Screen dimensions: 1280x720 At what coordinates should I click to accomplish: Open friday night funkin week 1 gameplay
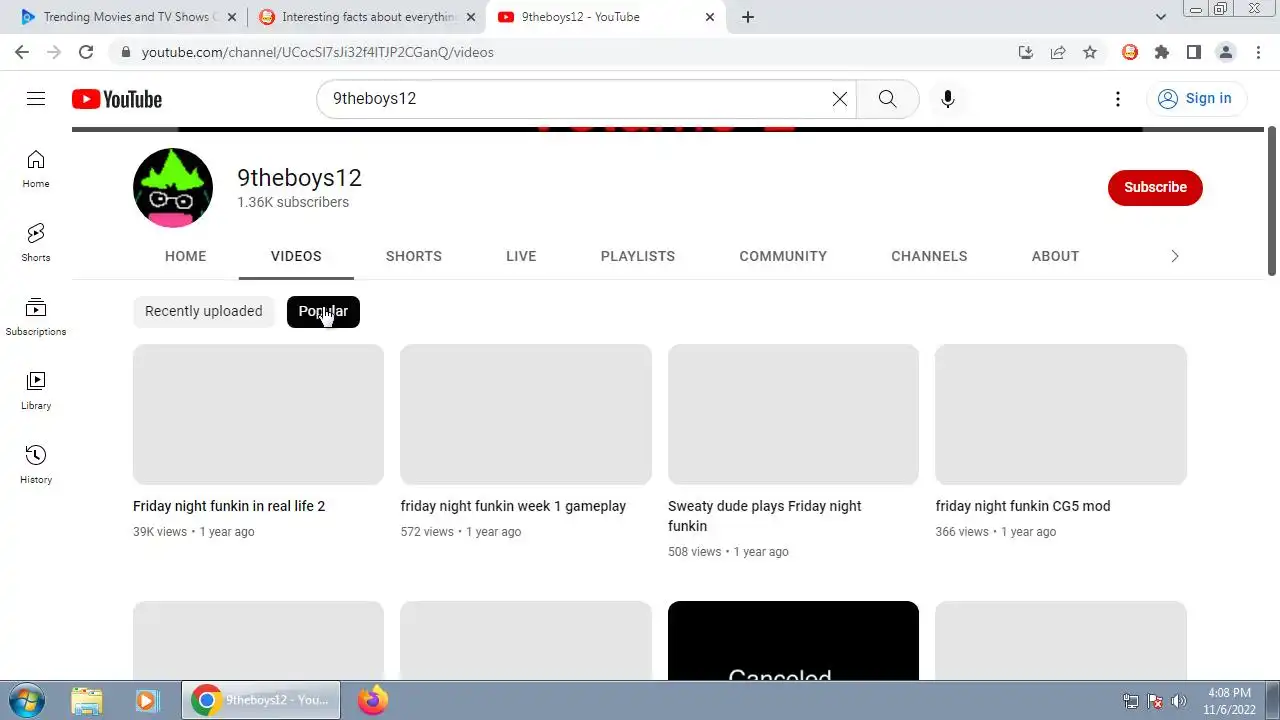[x=513, y=506]
